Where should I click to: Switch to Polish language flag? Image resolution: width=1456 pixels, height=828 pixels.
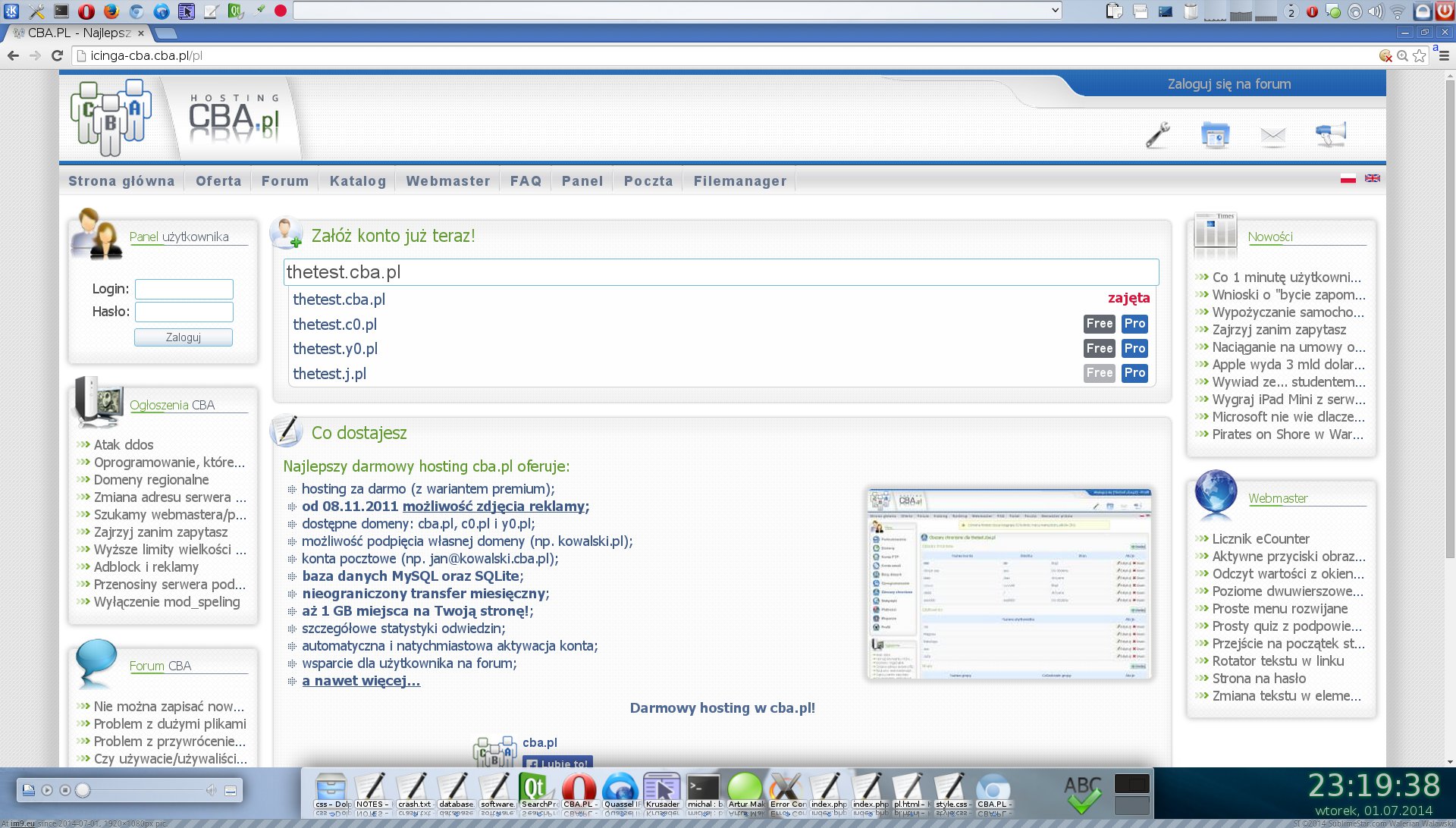[x=1348, y=178]
